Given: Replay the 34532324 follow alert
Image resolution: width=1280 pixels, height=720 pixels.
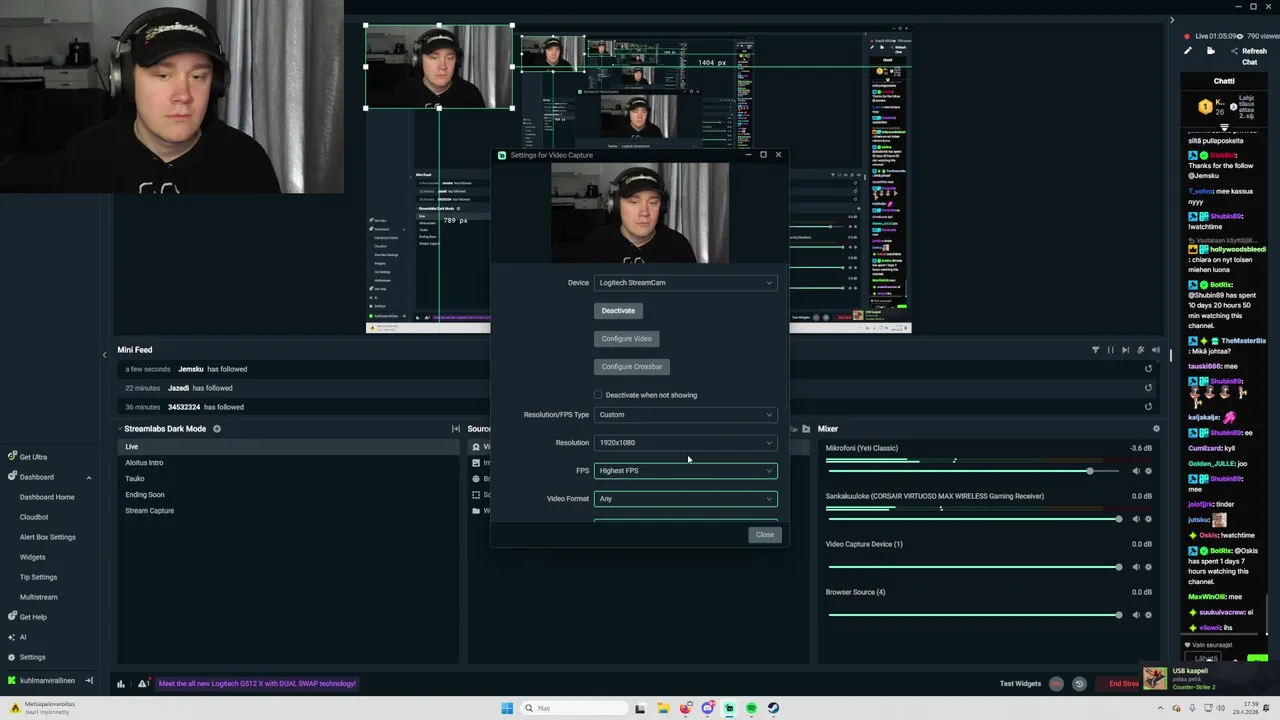Looking at the screenshot, I should (1148, 407).
